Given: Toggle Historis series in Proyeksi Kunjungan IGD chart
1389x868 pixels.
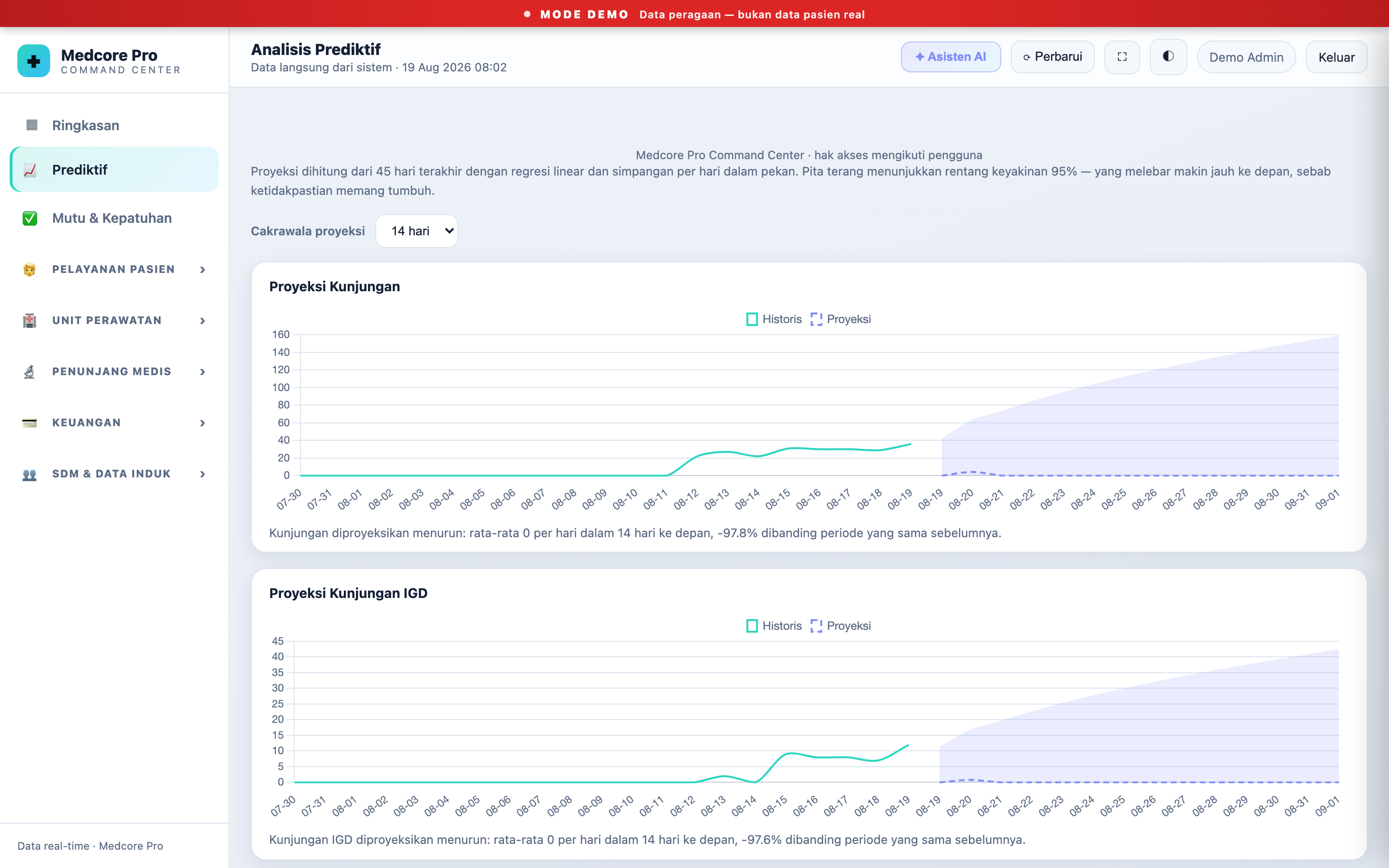Looking at the screenshot, I should pyautogui.click(x=773, y=626).
